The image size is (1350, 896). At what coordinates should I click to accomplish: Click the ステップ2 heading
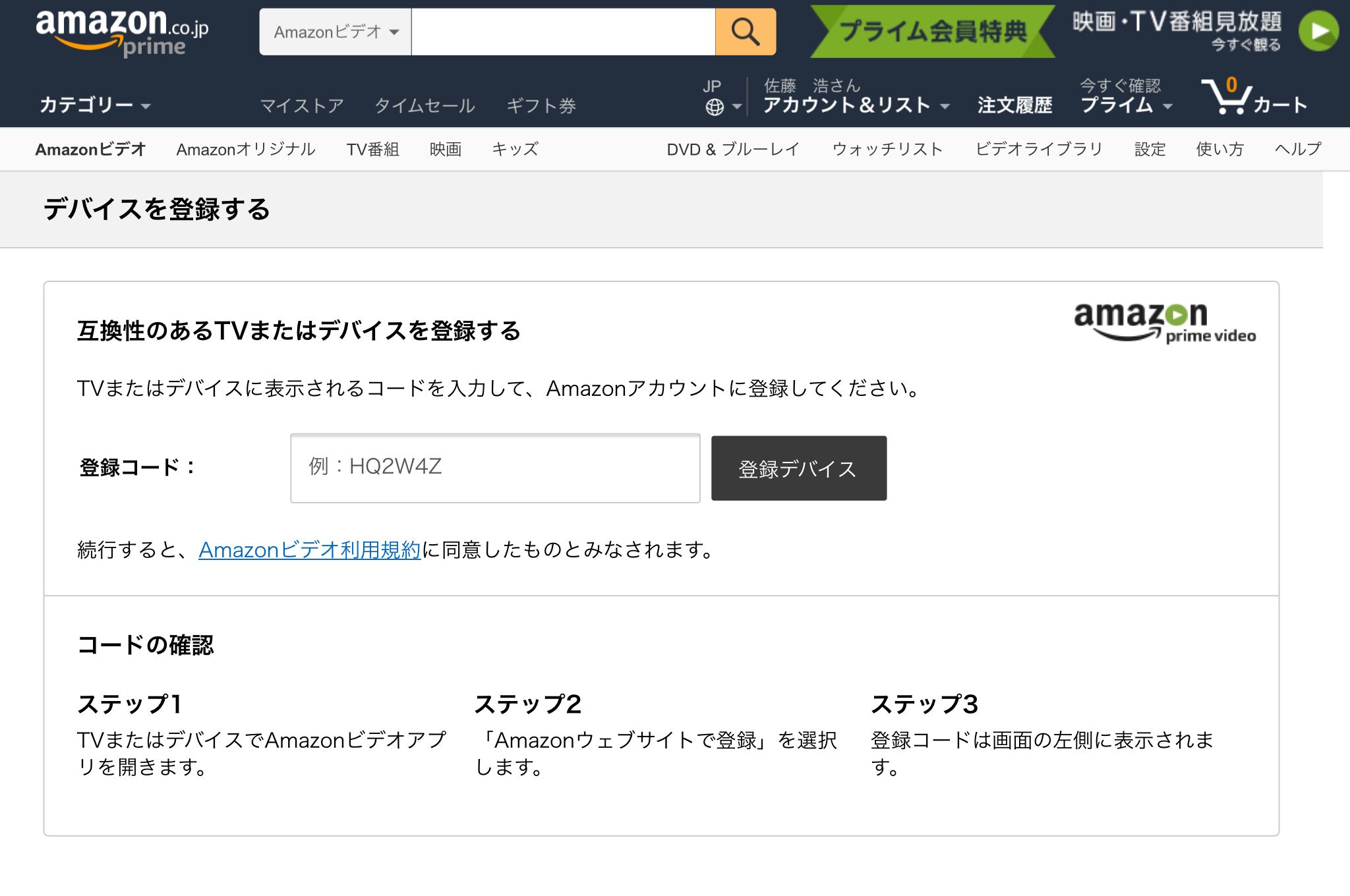(x=528, y=704)
